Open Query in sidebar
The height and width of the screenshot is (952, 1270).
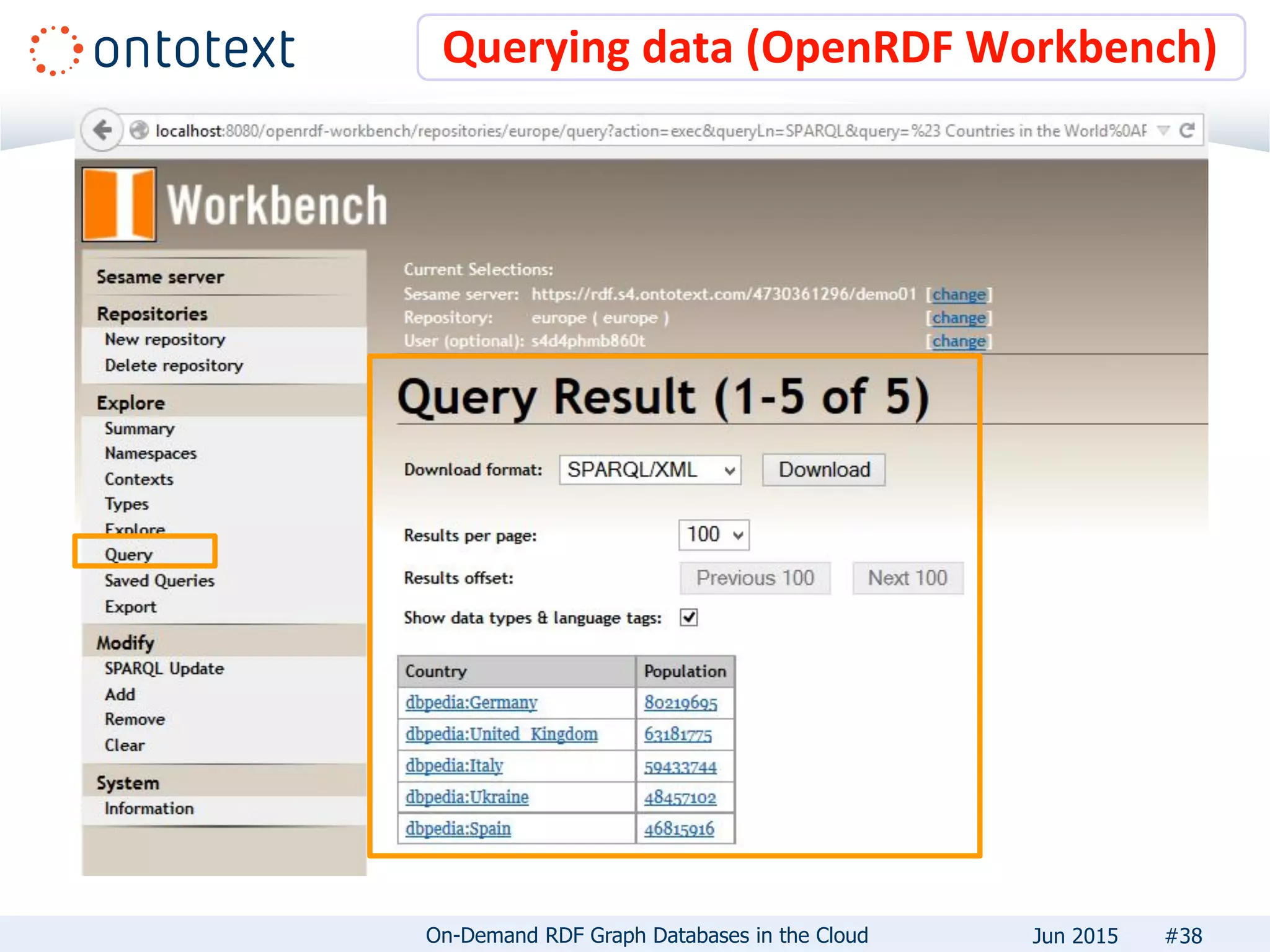click(x=128, y=555)
